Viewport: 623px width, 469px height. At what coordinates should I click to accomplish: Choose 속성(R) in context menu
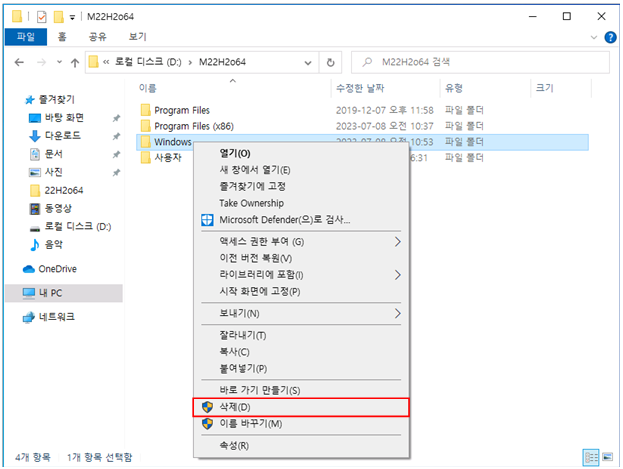[301, 446]
